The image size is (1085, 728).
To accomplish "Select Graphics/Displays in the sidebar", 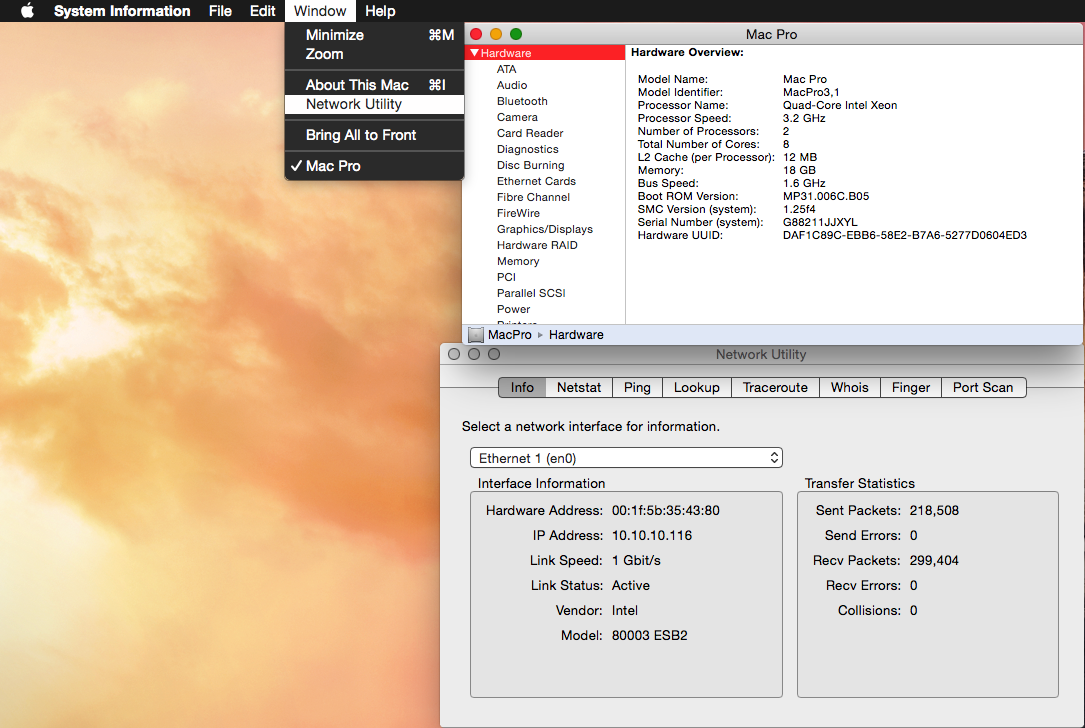I will (x=545, y=229).
